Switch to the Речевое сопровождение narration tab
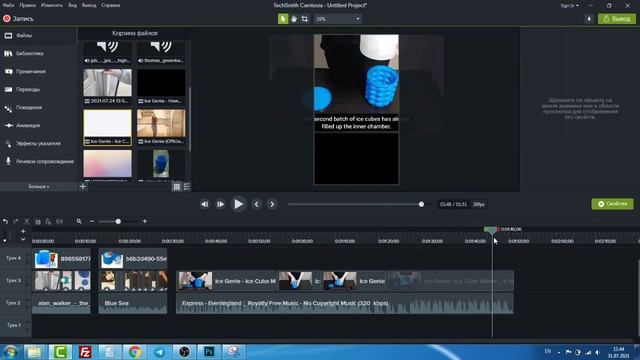The height and width of the screenshot is (360, 640). [x=38, y=161]
